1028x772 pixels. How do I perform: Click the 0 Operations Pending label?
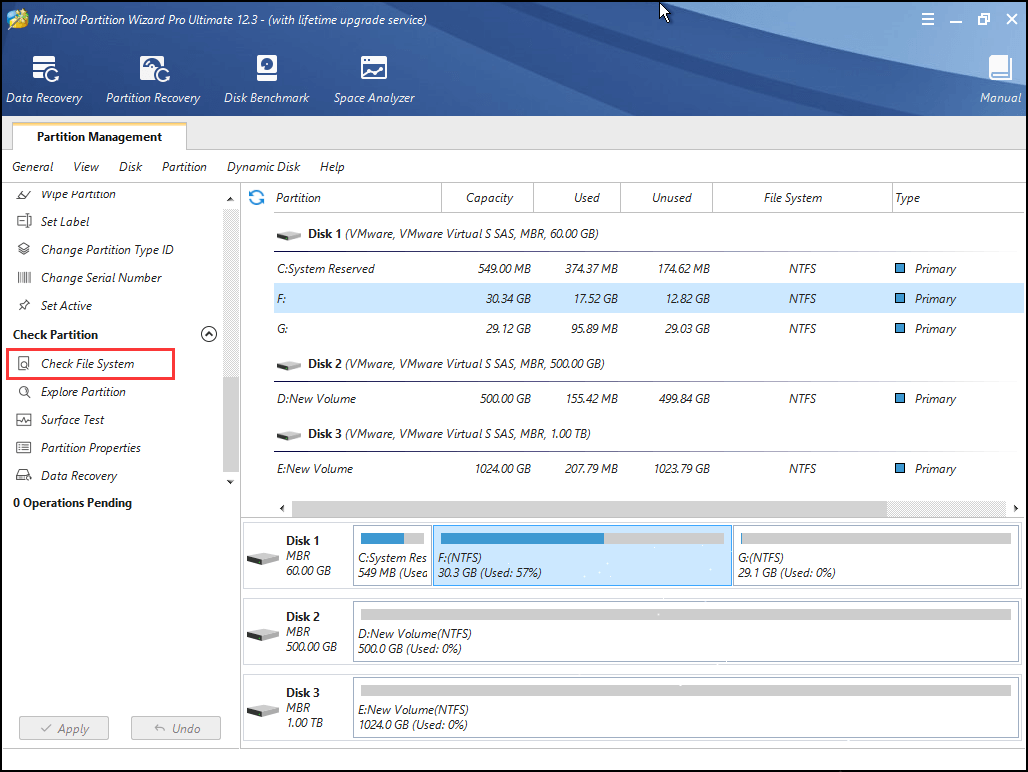[x=72, y=503]
